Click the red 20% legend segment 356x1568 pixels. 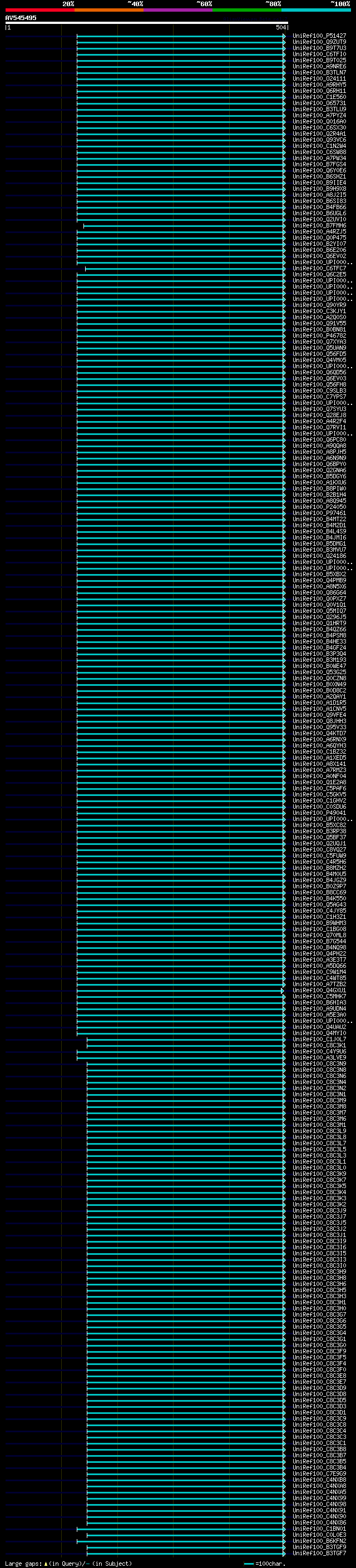40,10
